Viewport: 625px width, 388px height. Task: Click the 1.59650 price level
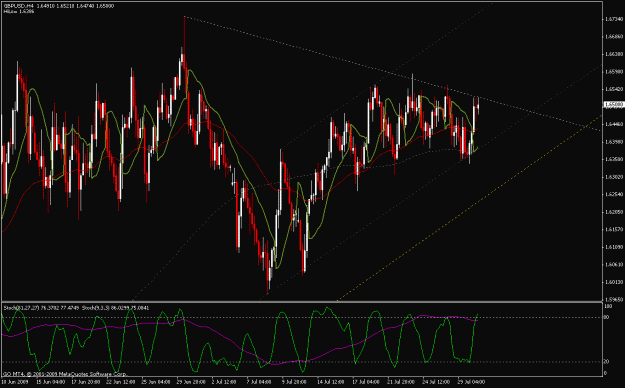(614, 299)
